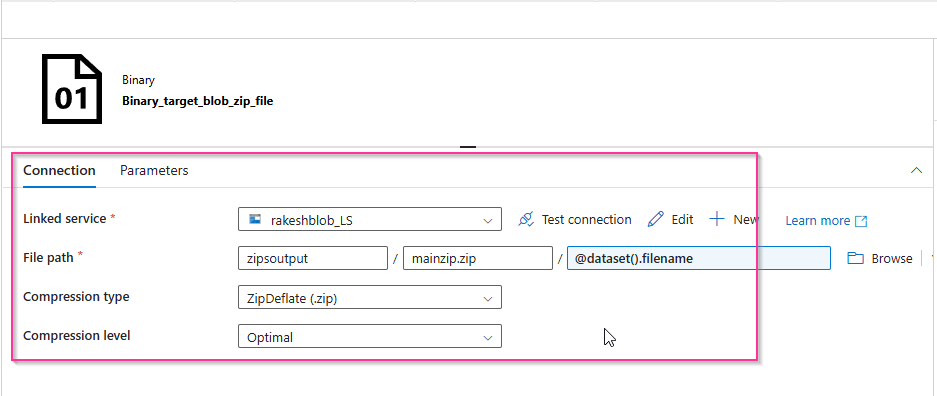Open the Compression level dropdown
Viewport: 937px width, 396px height.
point(369,336)
